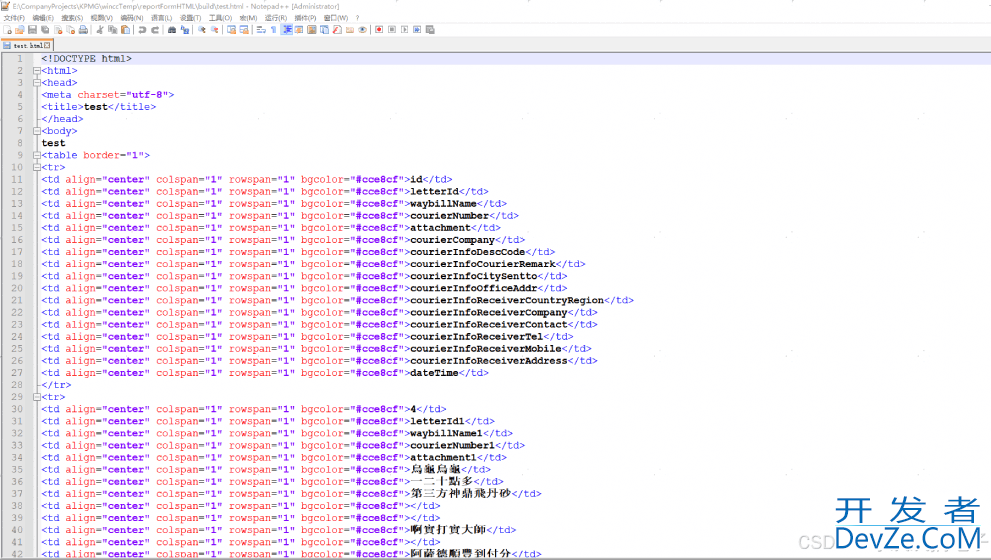
Task: Create a new file from the toolbar
Action: pos(8,30)
